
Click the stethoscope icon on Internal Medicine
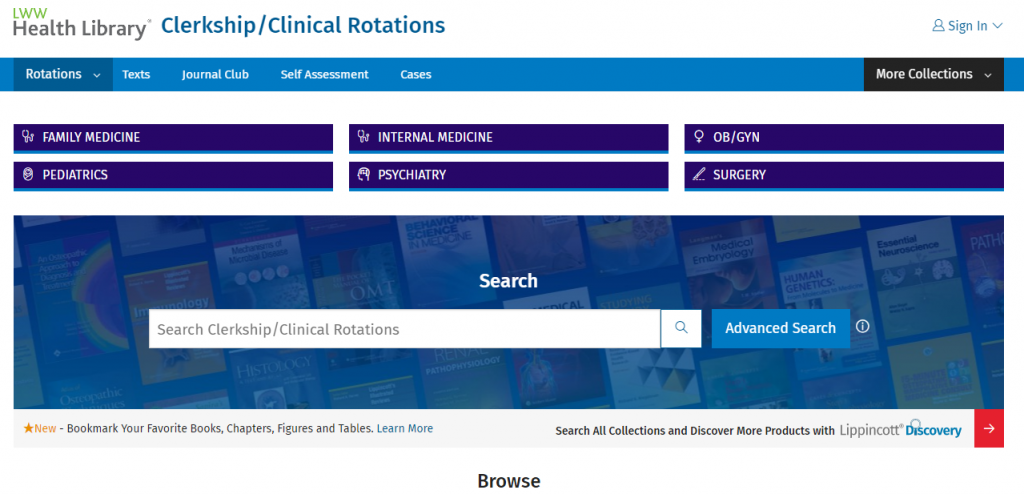364,137
